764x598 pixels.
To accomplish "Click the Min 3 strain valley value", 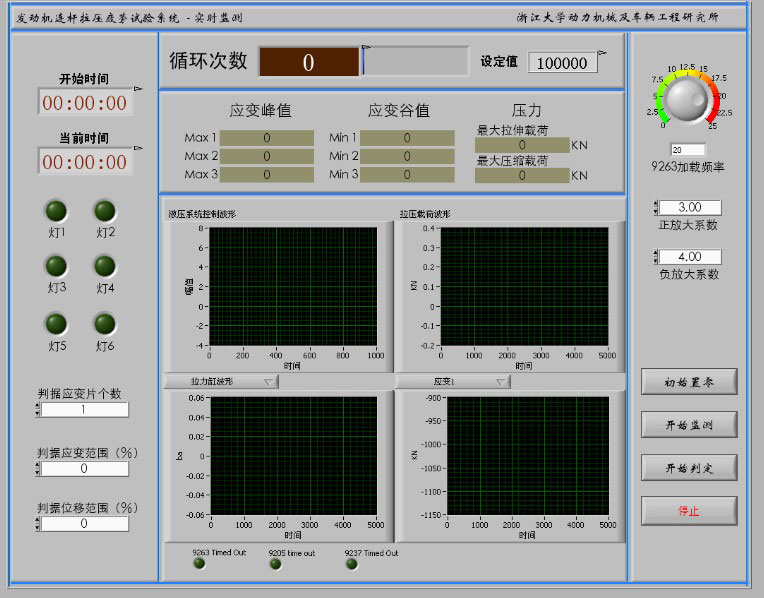I will coord(407,174).
